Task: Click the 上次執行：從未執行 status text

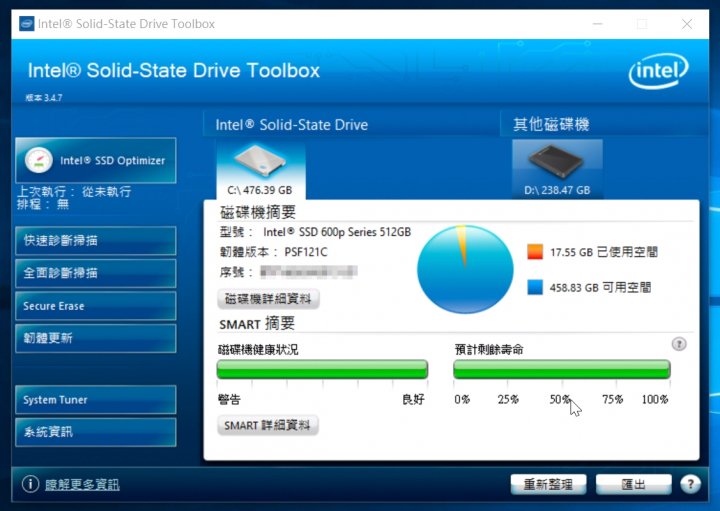Action: (74, 191)
